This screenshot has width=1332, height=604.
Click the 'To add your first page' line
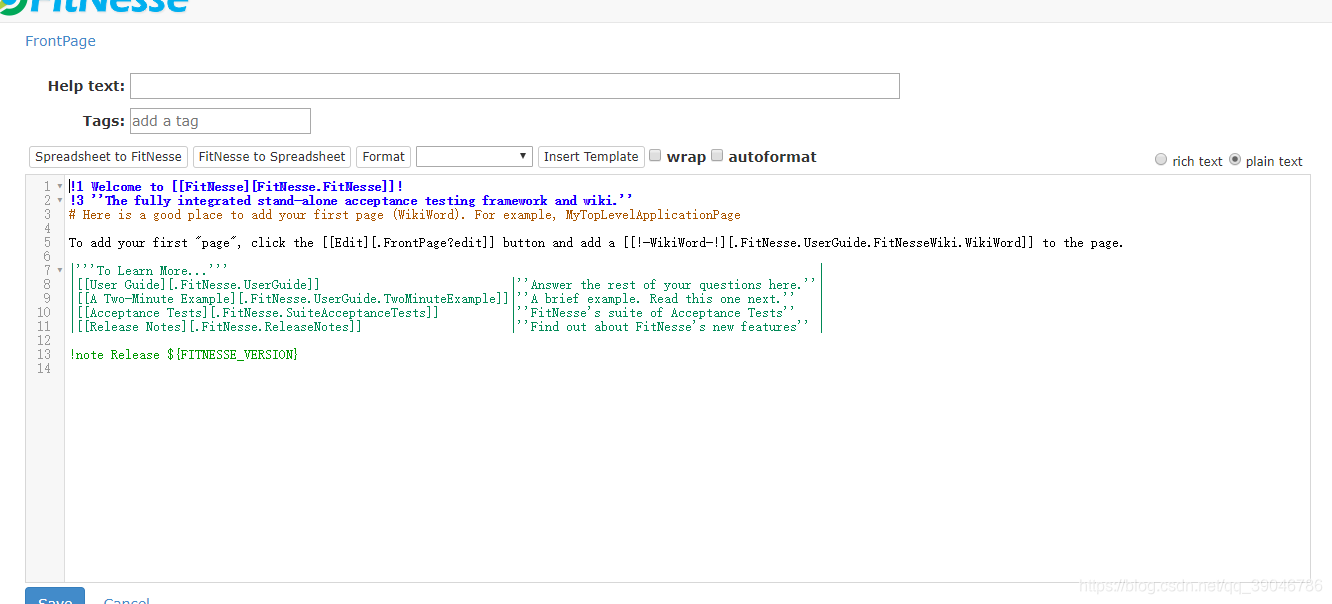[x=596, y=243]
